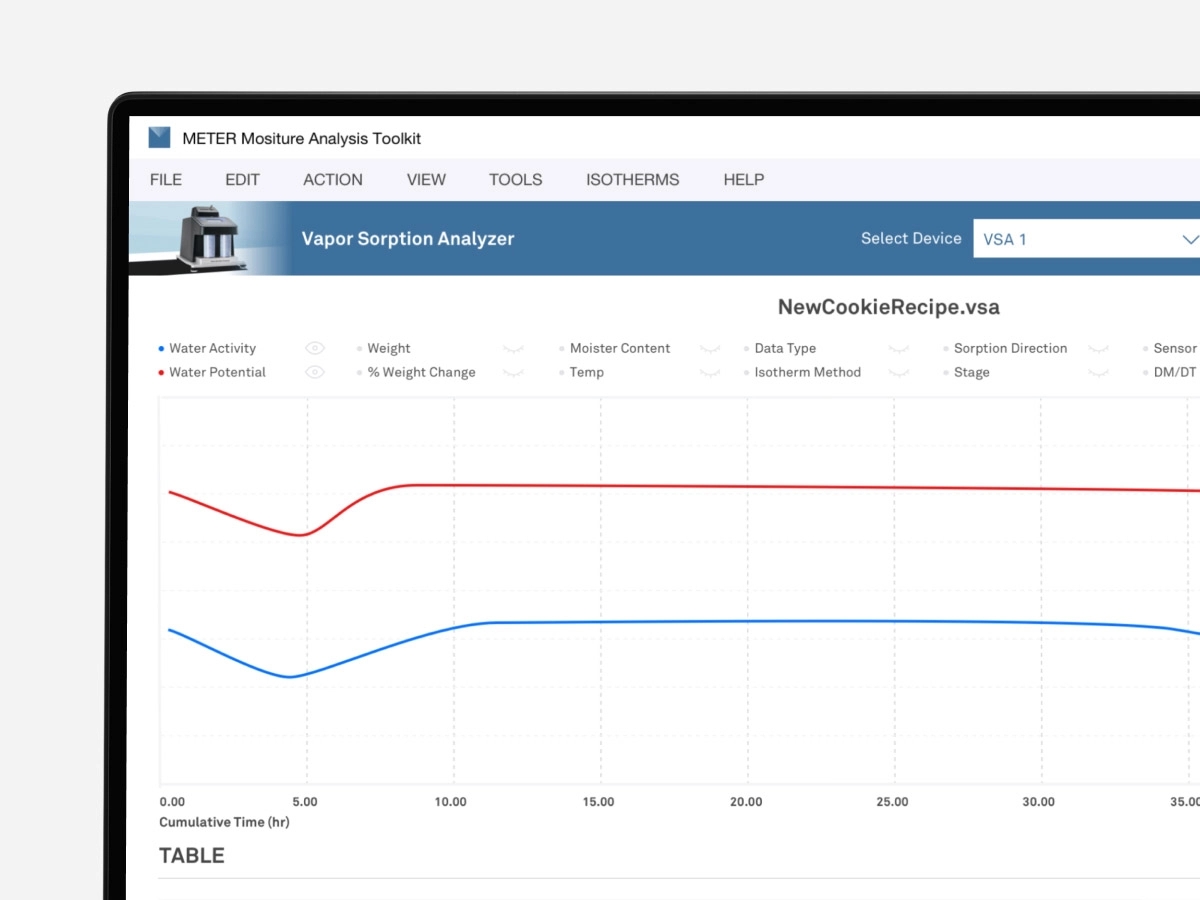Show Isotherm Method using its closed-eye icon

pos(899,373)
